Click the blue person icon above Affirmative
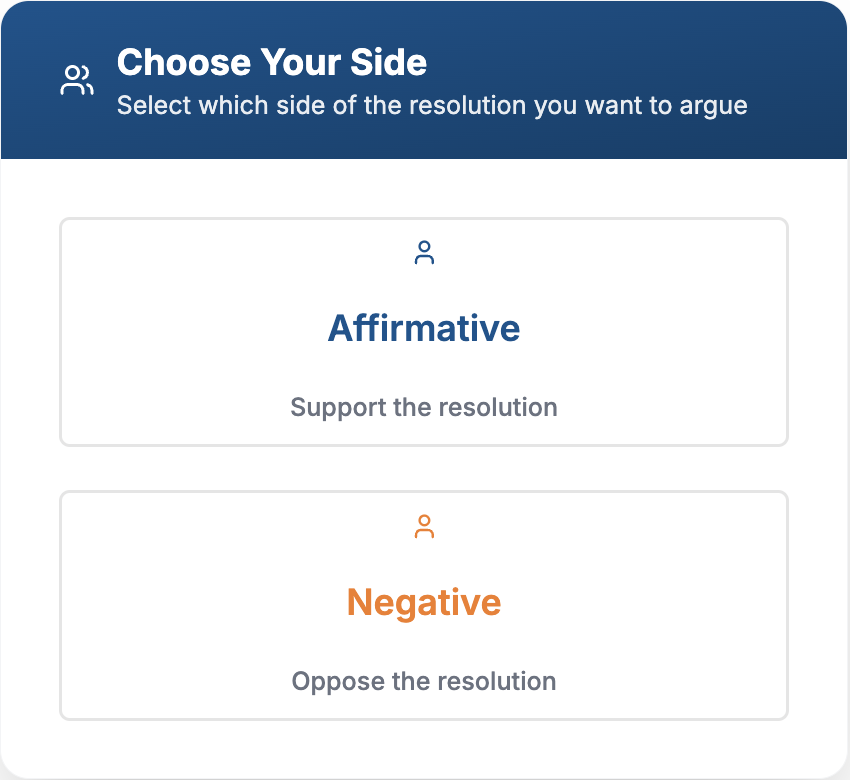The image size is (850, 780). coord(424,253)
